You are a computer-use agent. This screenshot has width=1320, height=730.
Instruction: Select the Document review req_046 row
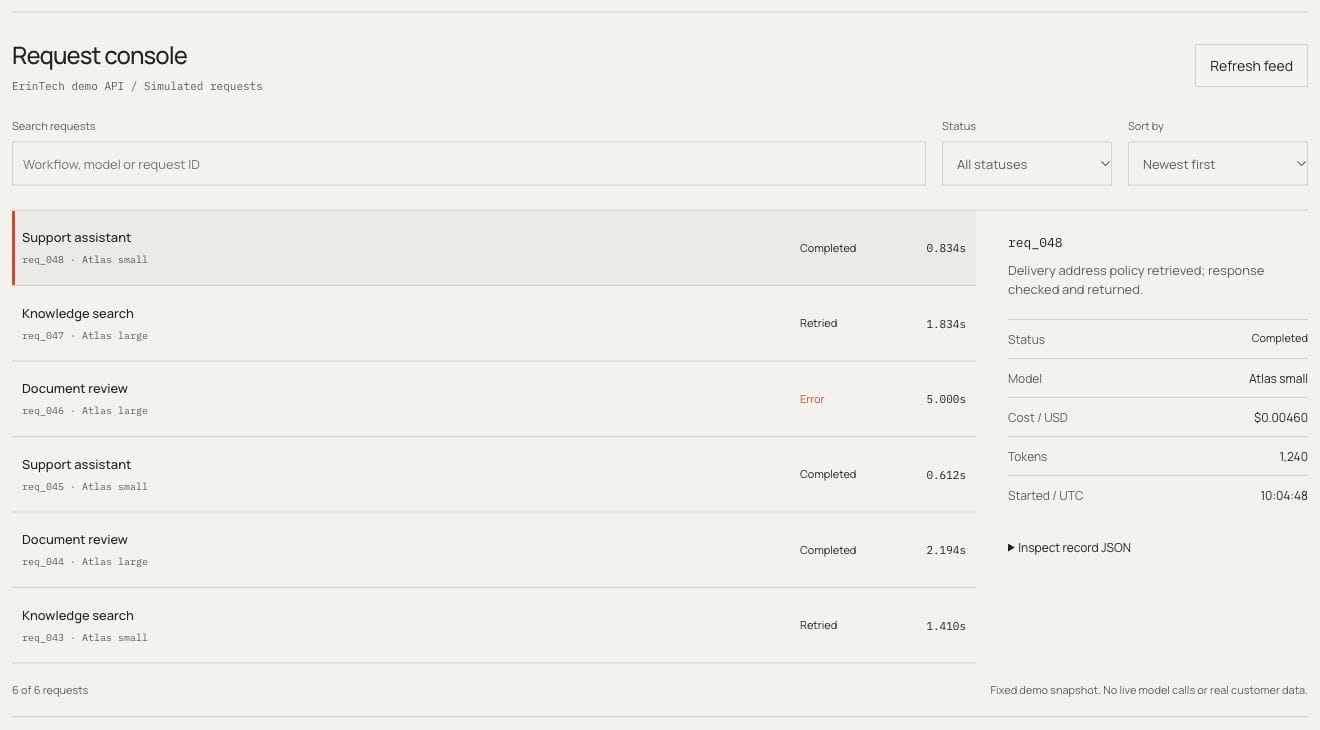click(494, 399)
